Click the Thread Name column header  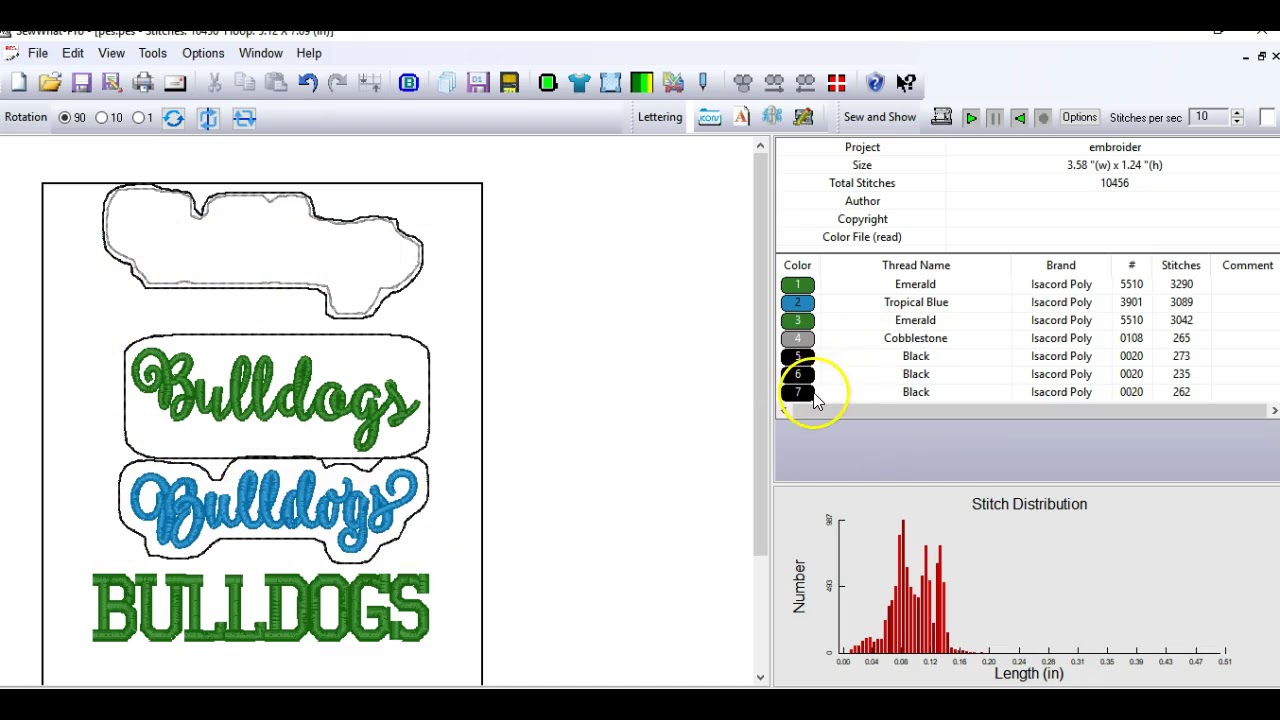point(916,265)
